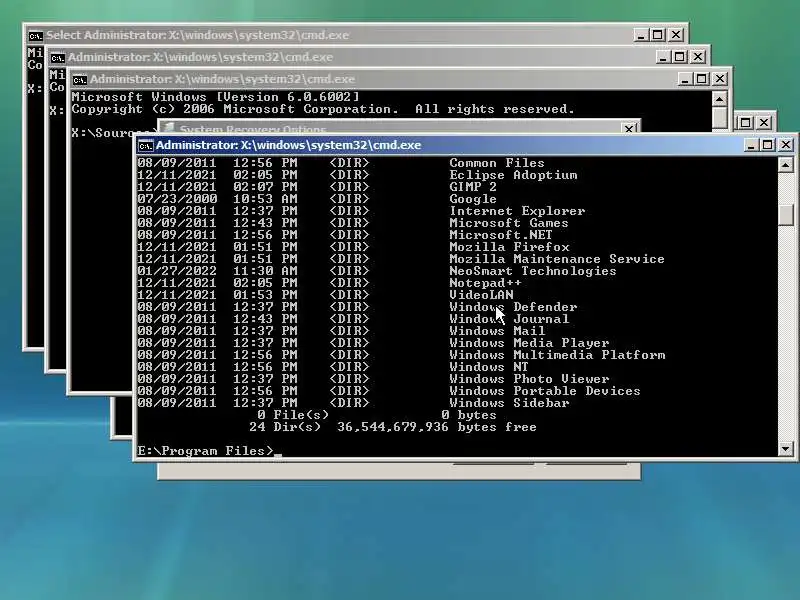Minimize the cmd window showing Version 6.0.6002
This screenshot has width=800, height=600.
684,79
